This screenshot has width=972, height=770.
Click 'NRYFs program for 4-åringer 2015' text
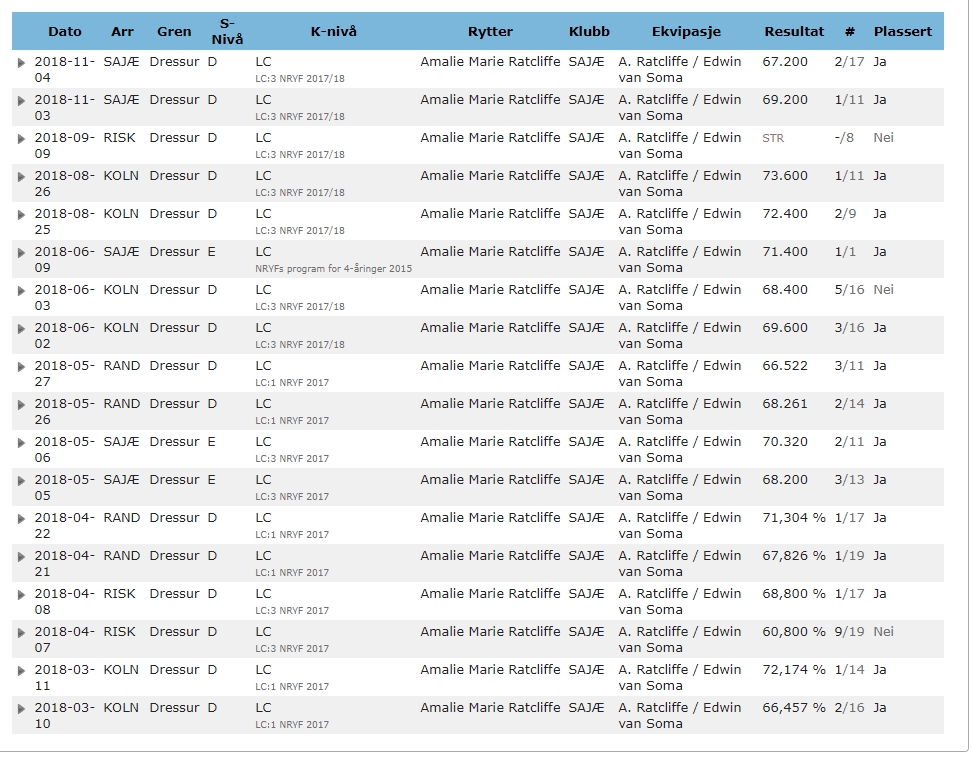[x=334, y=269]
